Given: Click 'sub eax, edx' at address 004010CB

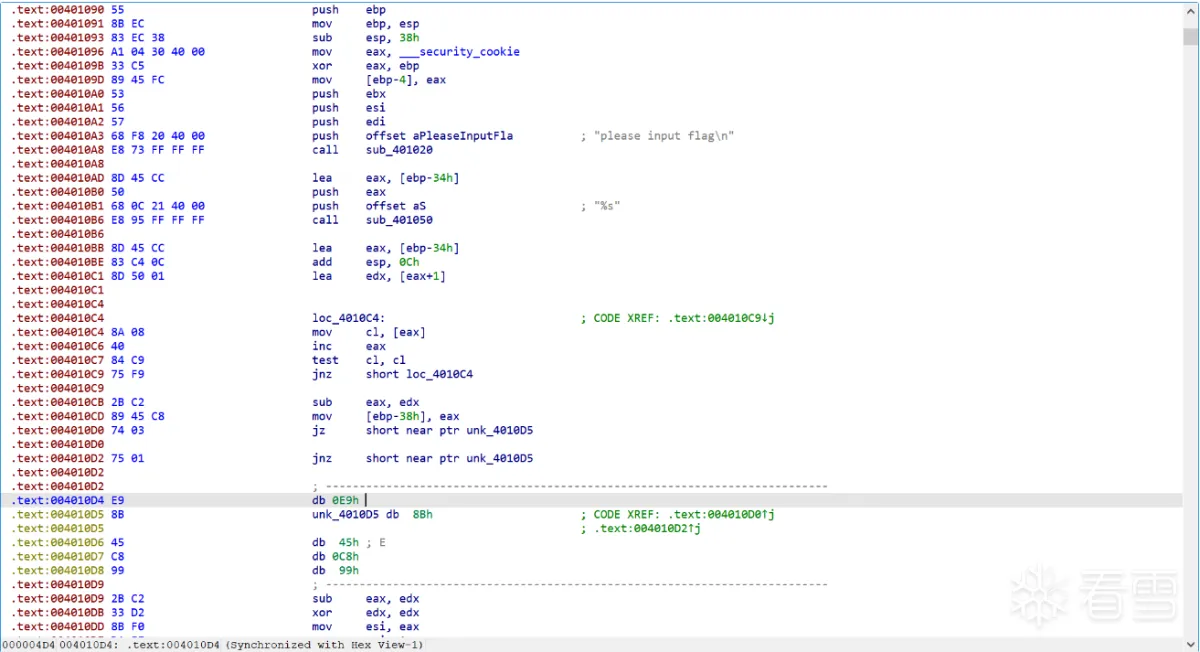Looking at the screenshot, I should 366,402.
